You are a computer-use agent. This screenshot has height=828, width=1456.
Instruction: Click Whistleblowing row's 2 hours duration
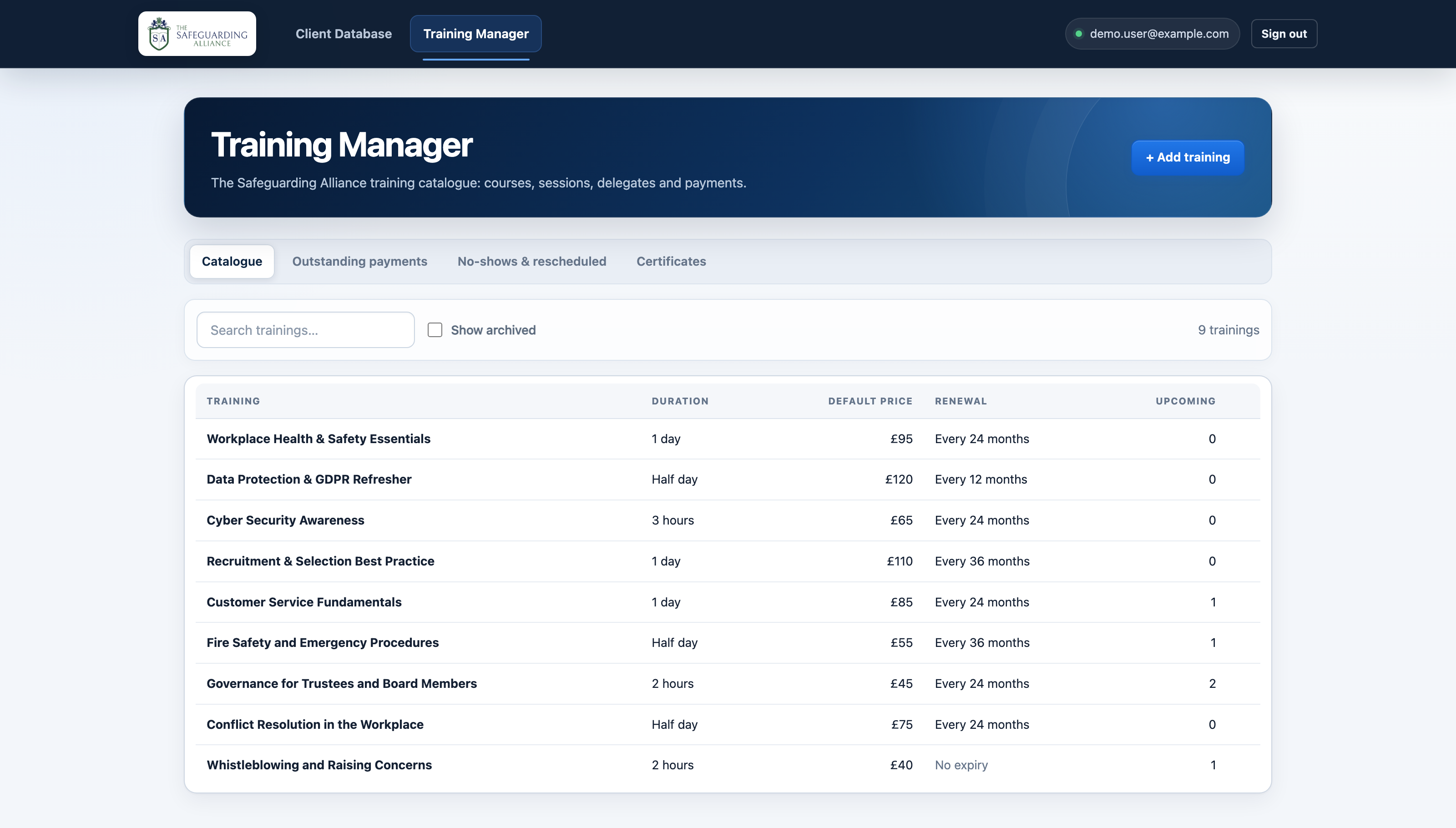673,765
